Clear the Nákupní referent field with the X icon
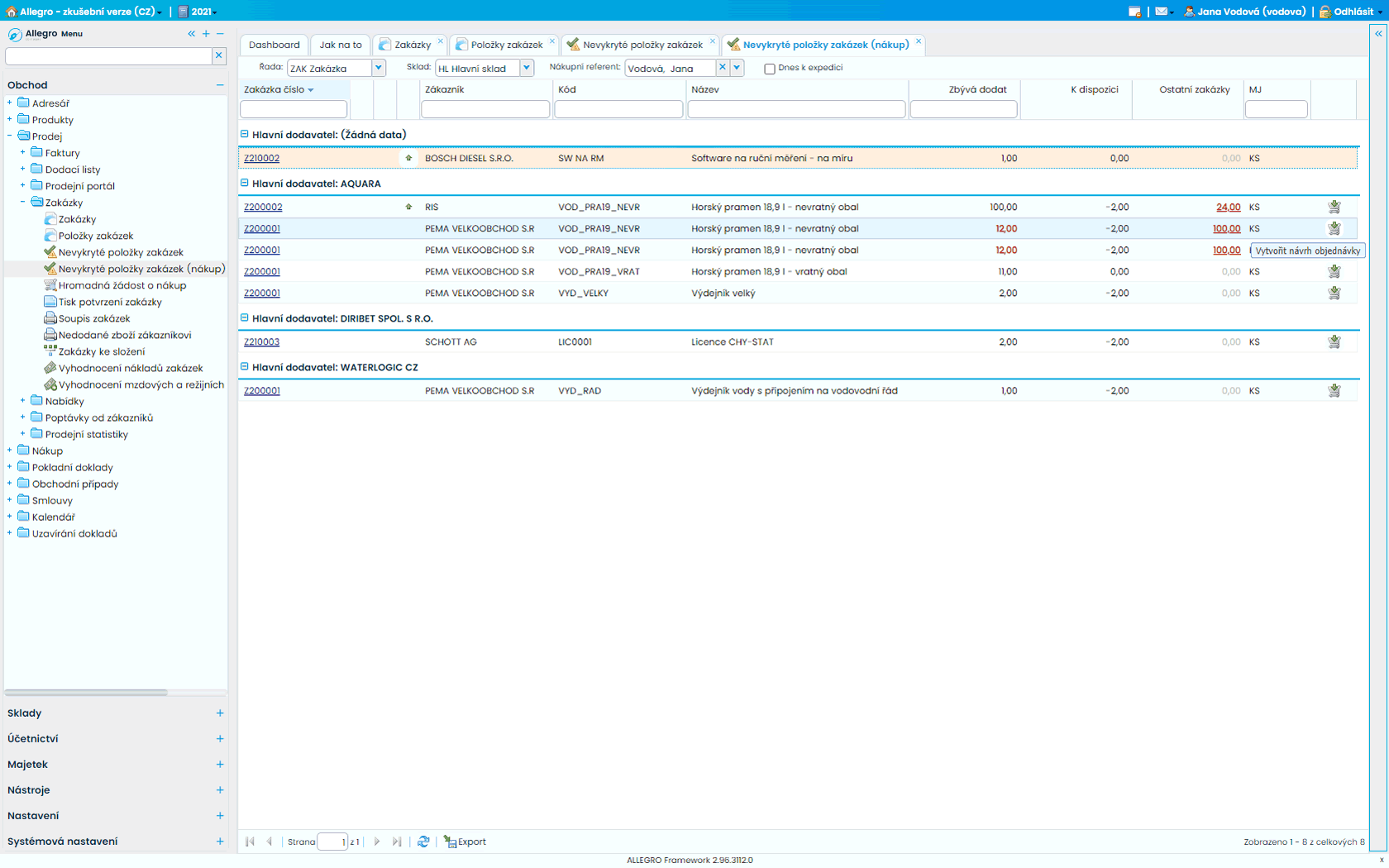The image size is (1389, 868). click(x=722, y=68)
